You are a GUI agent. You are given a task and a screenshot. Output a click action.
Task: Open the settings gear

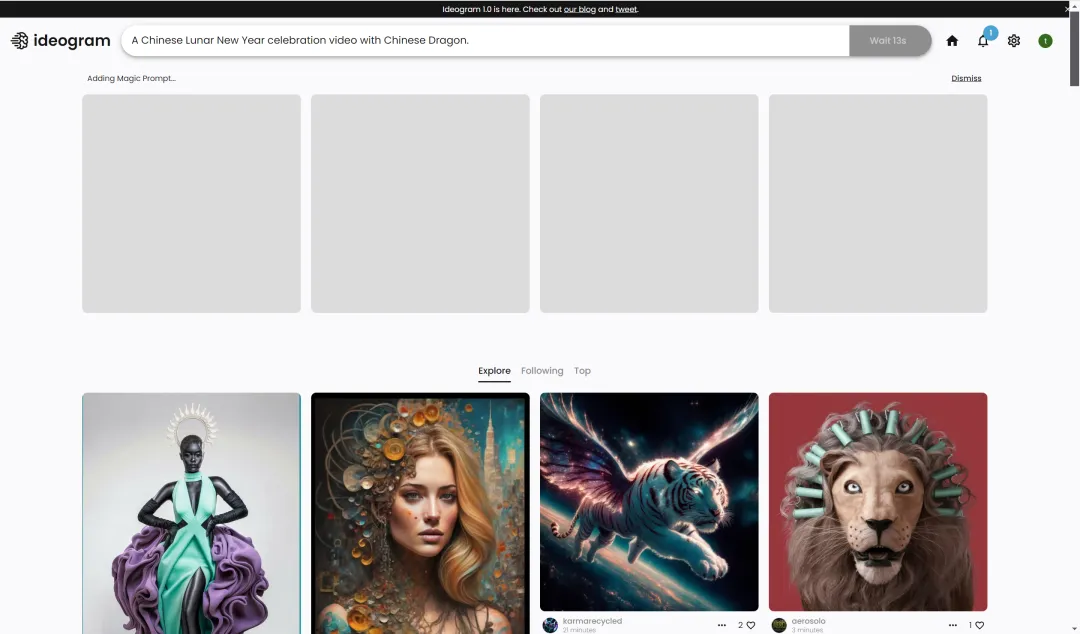tap(1014, 41)
